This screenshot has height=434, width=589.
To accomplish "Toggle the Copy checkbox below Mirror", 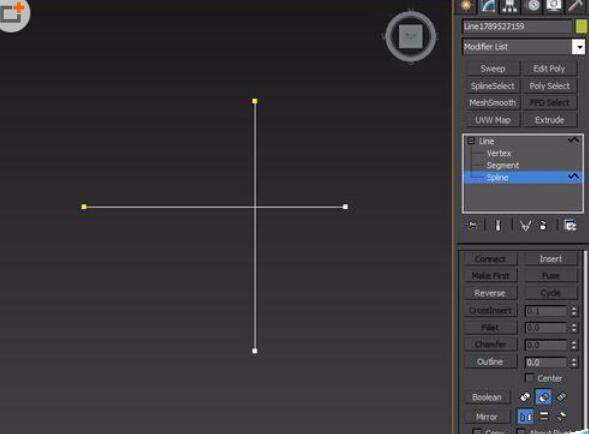I will click(477, 431).
